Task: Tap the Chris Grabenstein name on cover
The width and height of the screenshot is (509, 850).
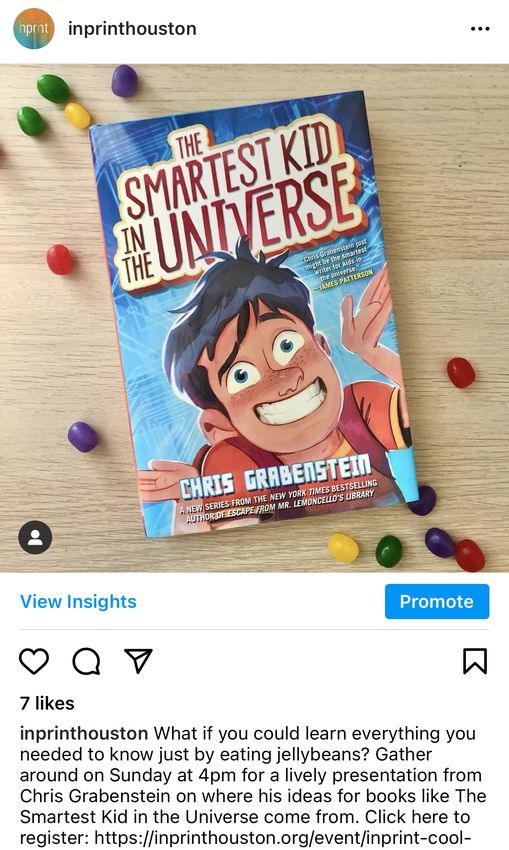Action: [x=275, y=476]
